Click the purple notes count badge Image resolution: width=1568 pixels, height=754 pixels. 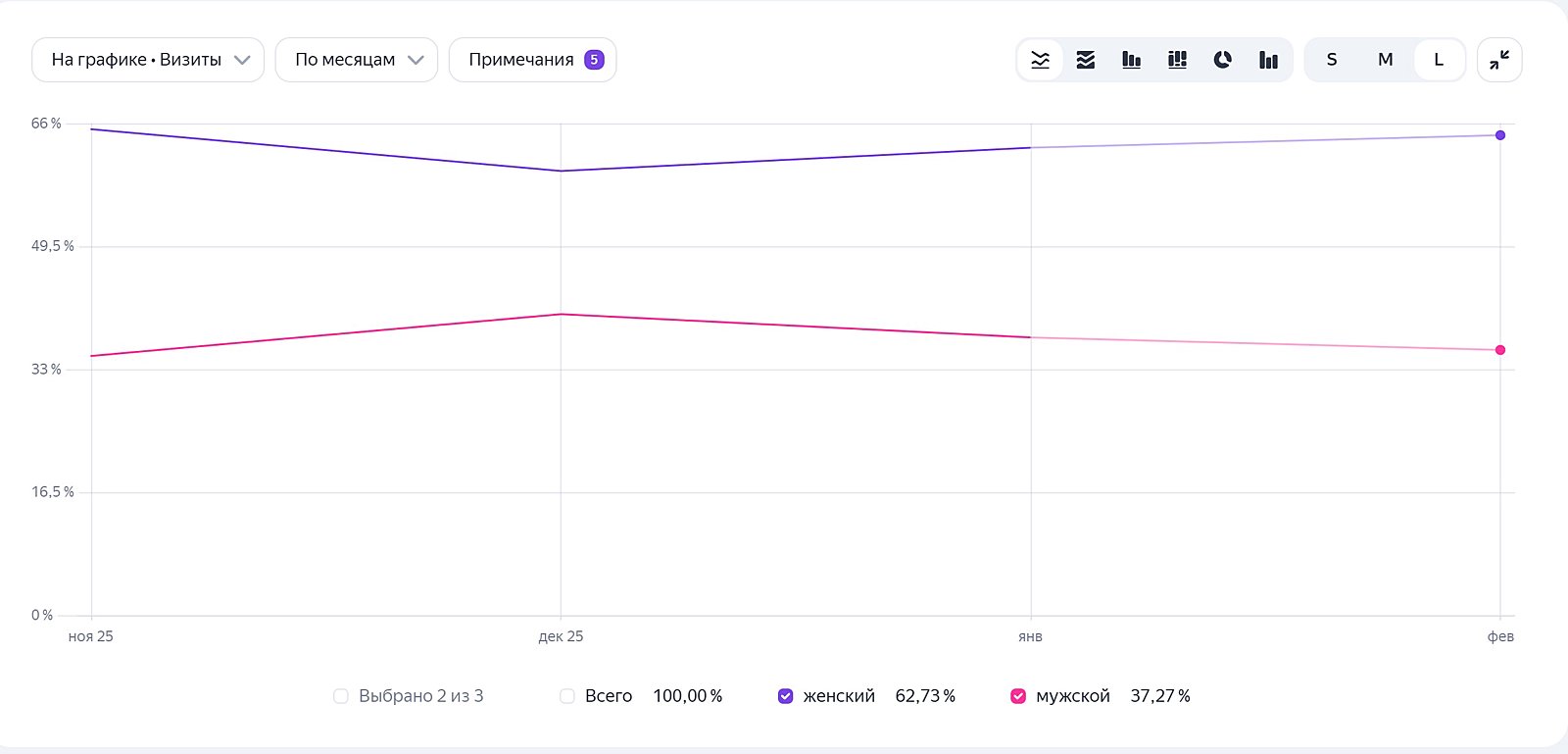(594, 60)
